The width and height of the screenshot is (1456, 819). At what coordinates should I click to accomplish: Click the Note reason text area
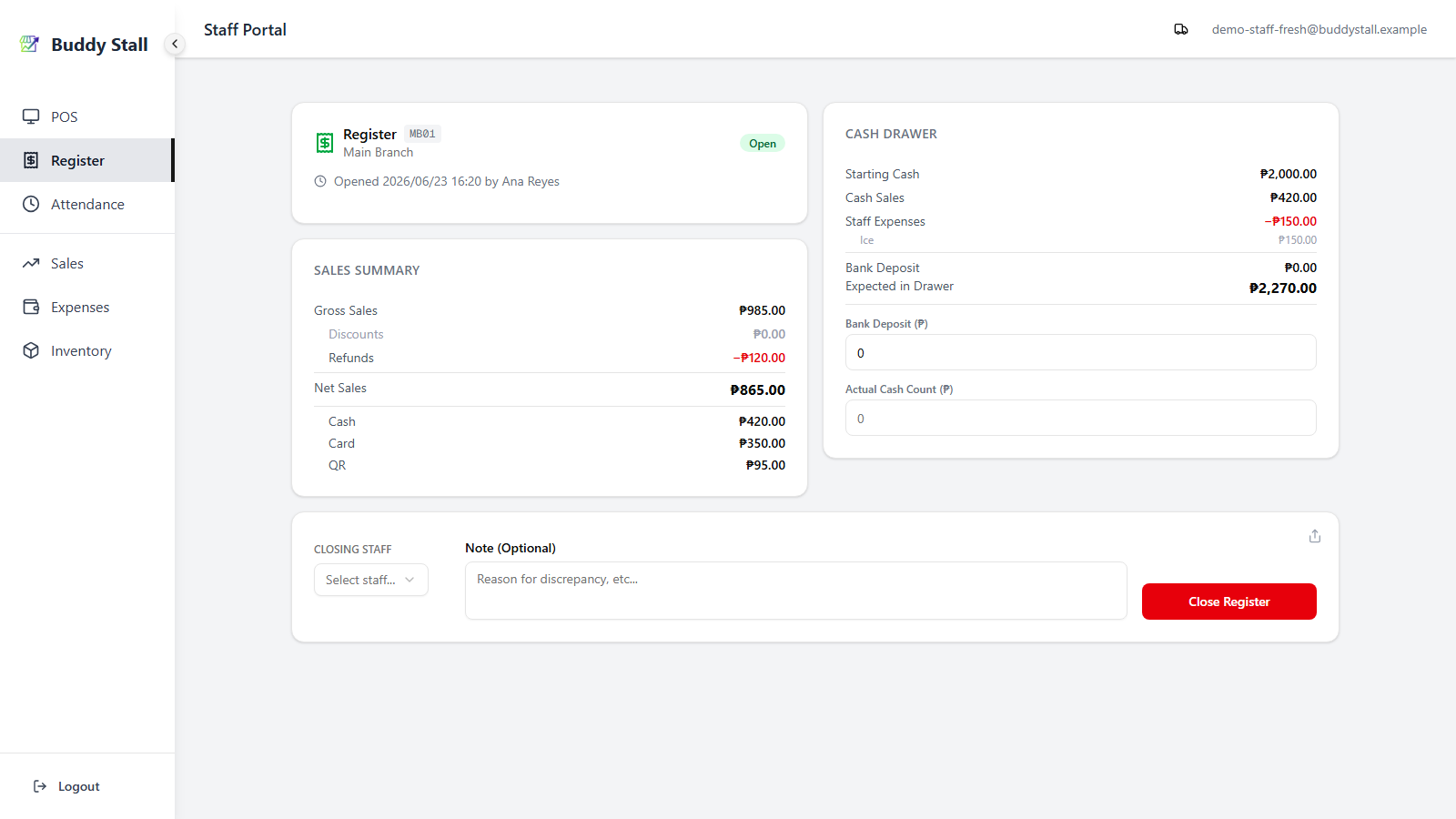[x=795, y=591]
